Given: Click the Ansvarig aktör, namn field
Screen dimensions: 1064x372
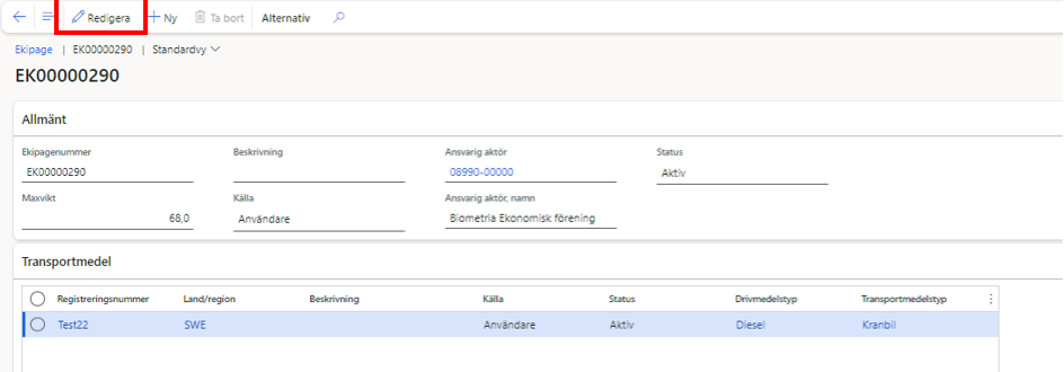Looking at the screenshot, I should (531, 219).
